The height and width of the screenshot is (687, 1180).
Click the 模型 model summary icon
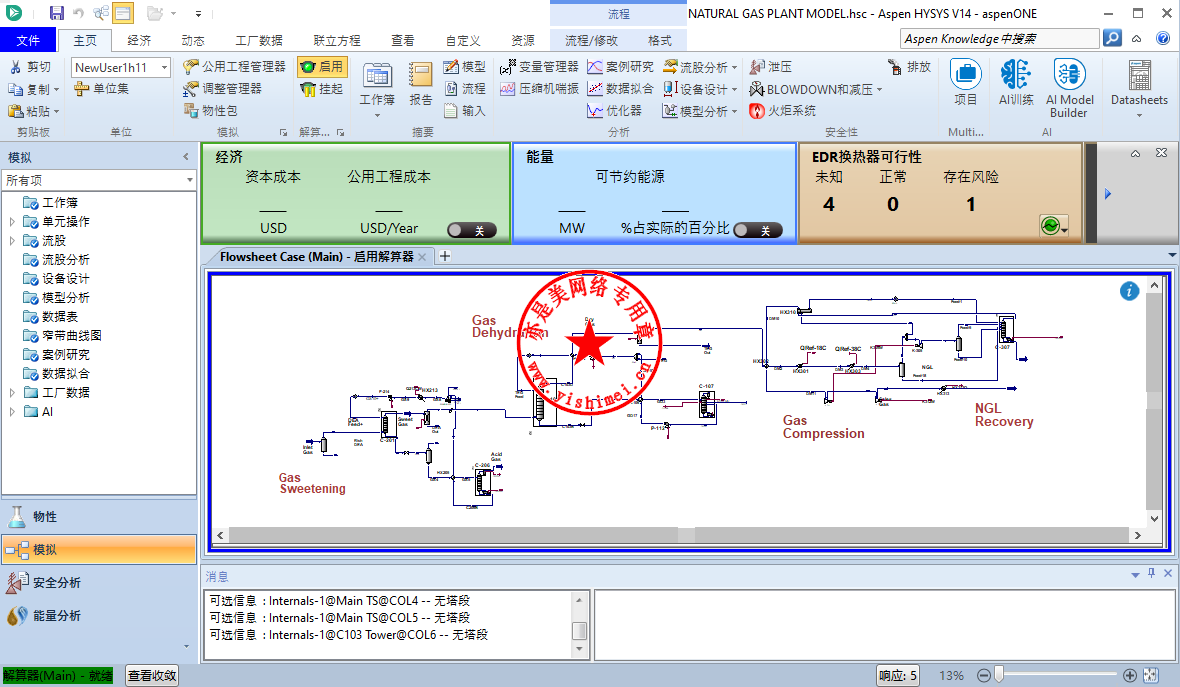click(465, 67)
